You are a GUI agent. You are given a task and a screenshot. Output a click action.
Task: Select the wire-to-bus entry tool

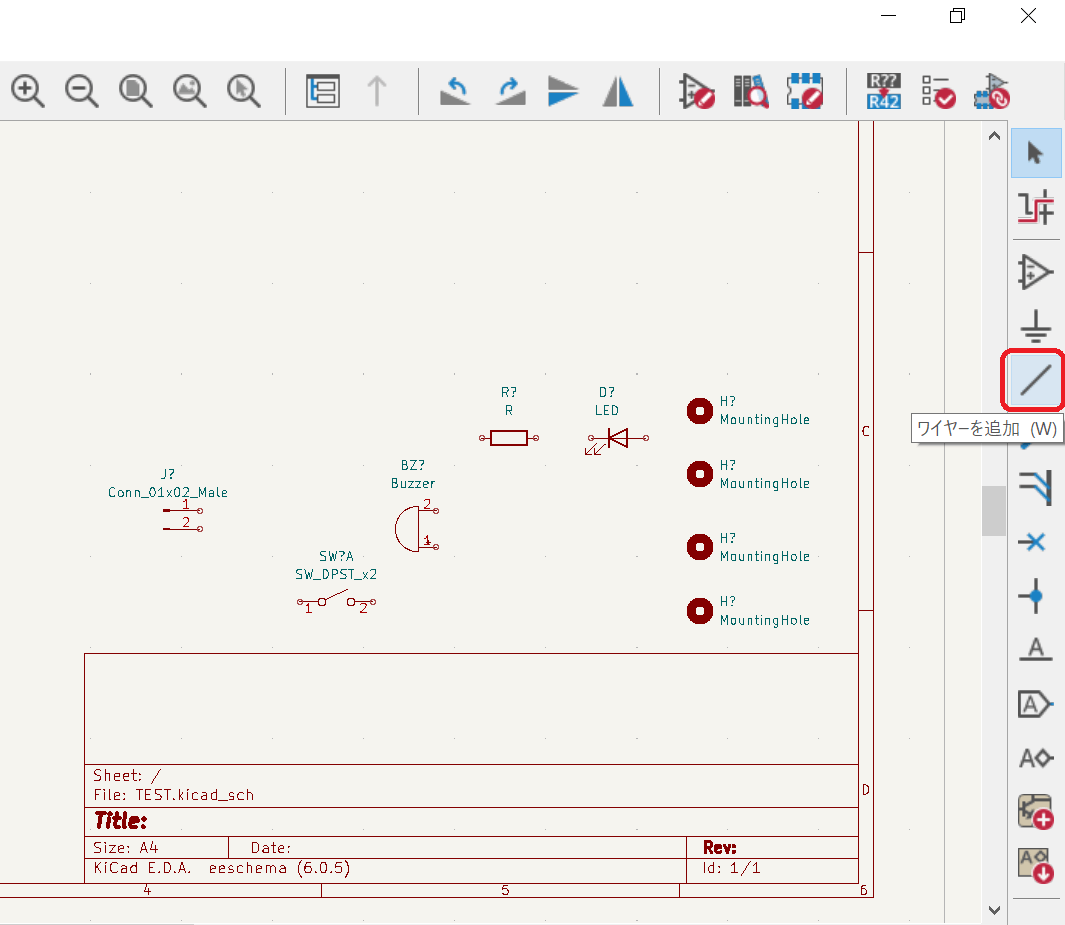tap(1036, 488)
